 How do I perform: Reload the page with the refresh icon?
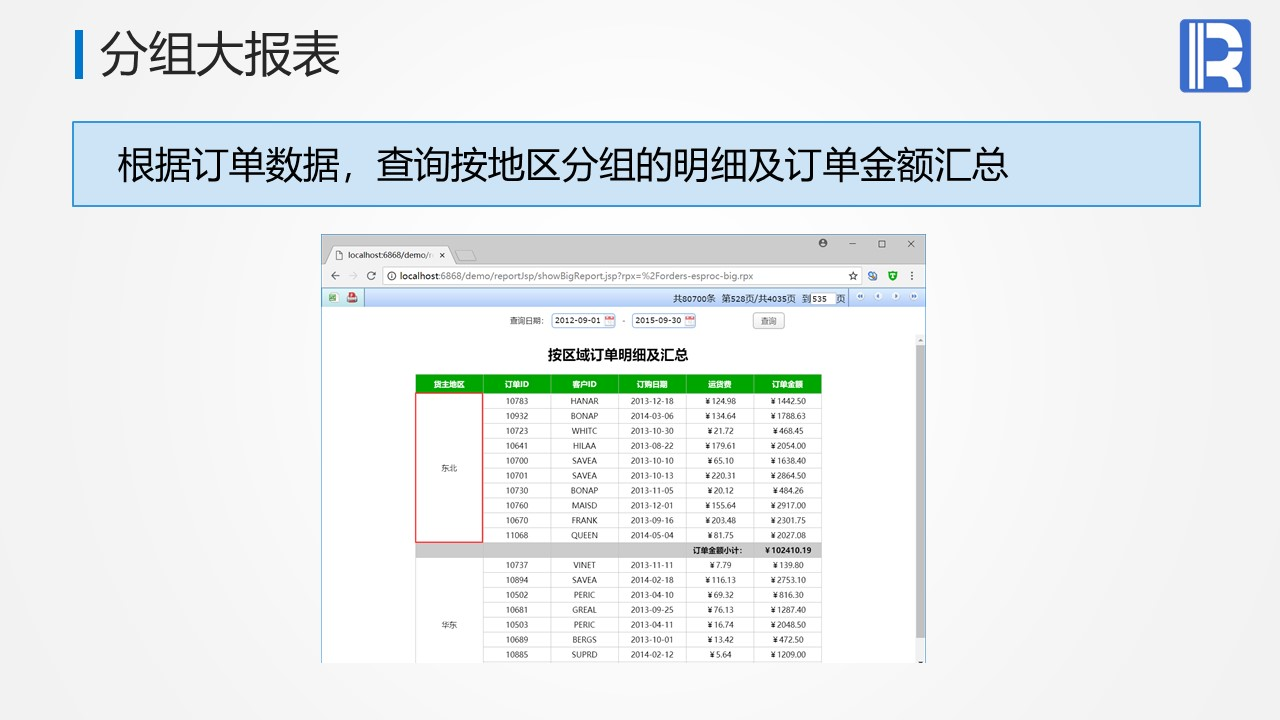tap(371, 276)
